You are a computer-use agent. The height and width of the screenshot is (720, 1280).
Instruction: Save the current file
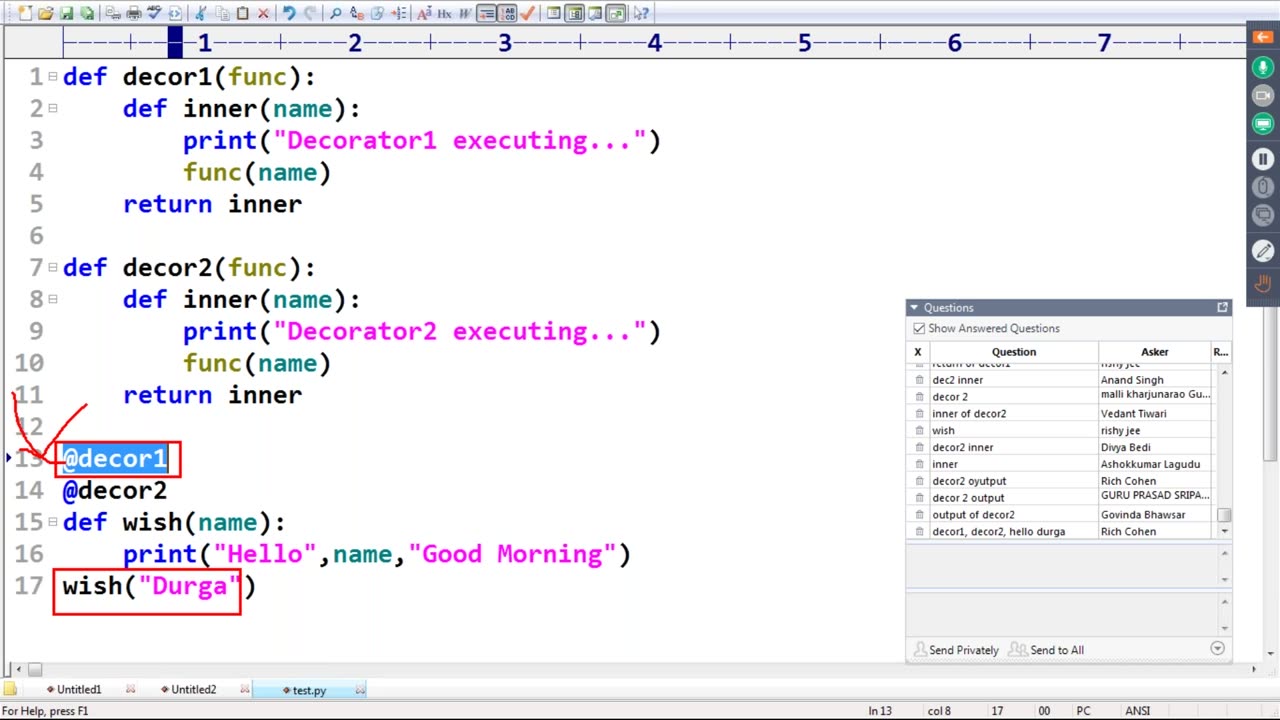[66, 13]
